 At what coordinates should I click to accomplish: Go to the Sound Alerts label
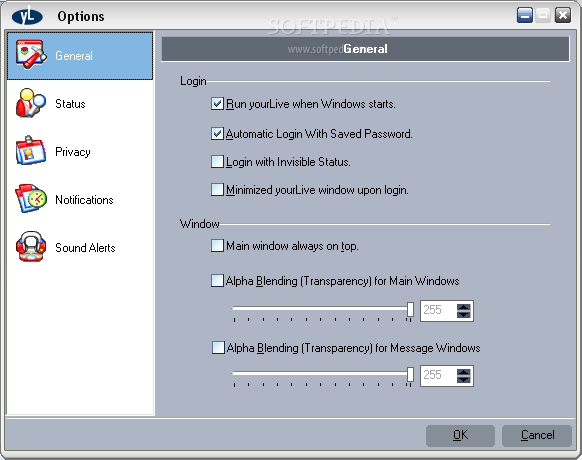tap(85, 248)
